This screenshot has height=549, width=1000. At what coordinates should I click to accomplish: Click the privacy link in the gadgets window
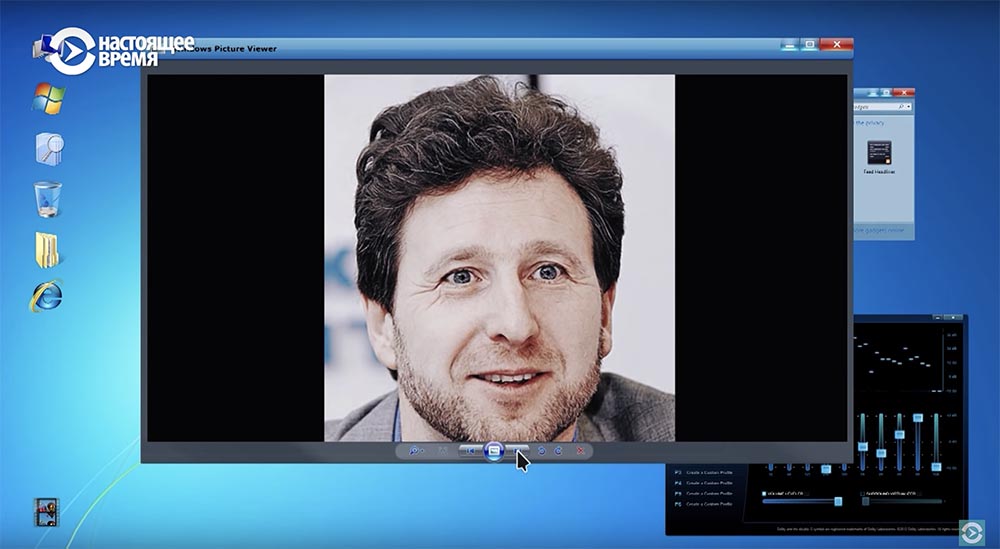pos(870,122)
